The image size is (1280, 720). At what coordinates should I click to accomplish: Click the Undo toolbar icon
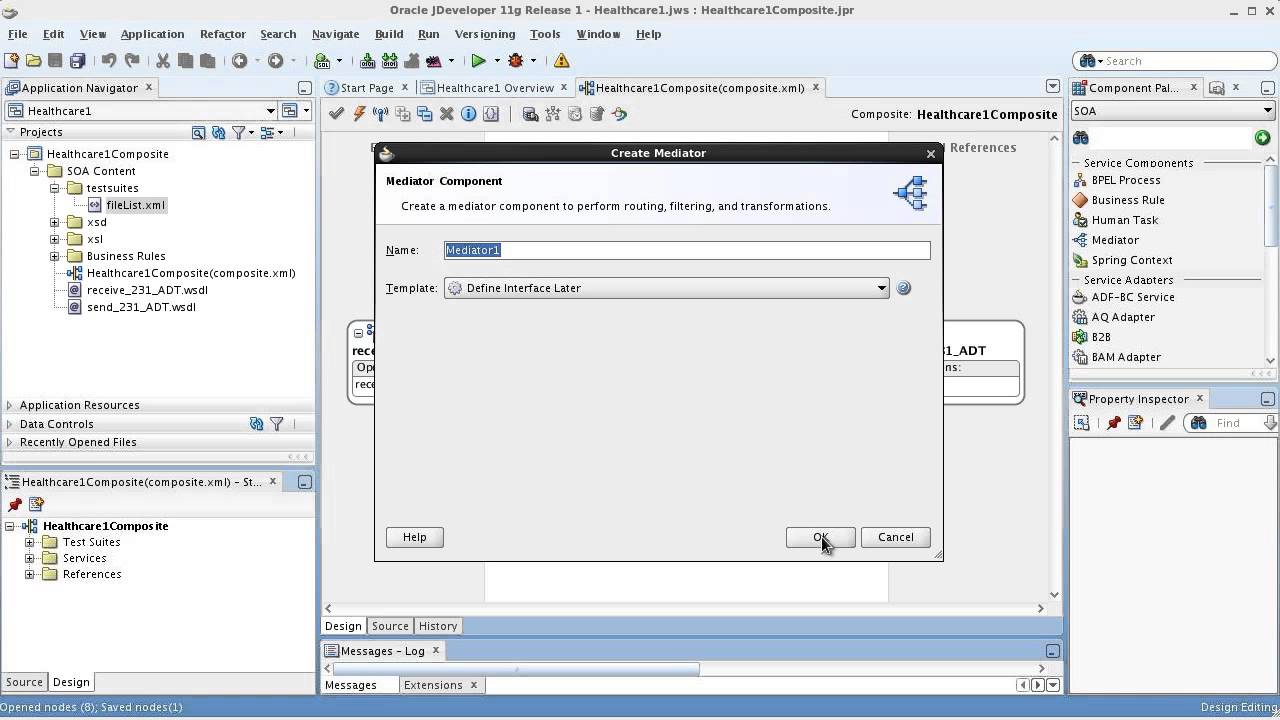(109, 61)
